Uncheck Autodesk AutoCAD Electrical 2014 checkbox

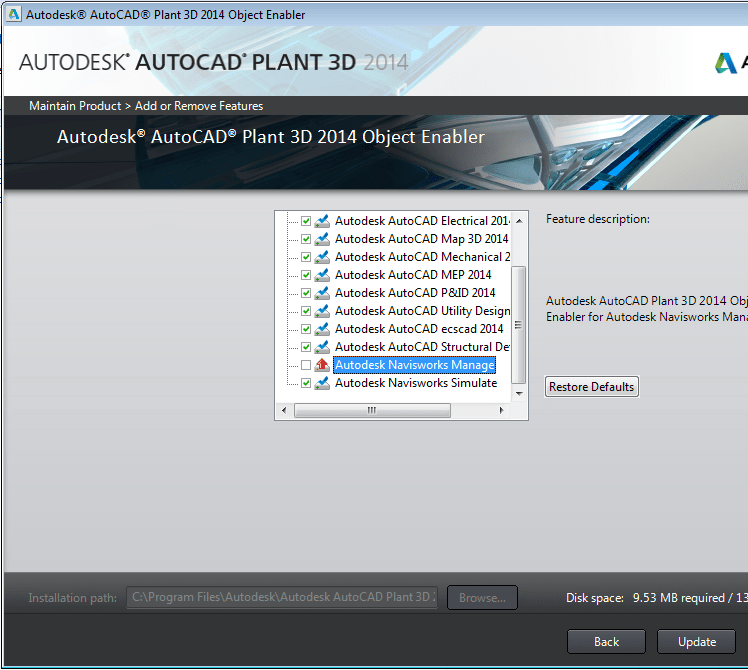pos(306,221)
